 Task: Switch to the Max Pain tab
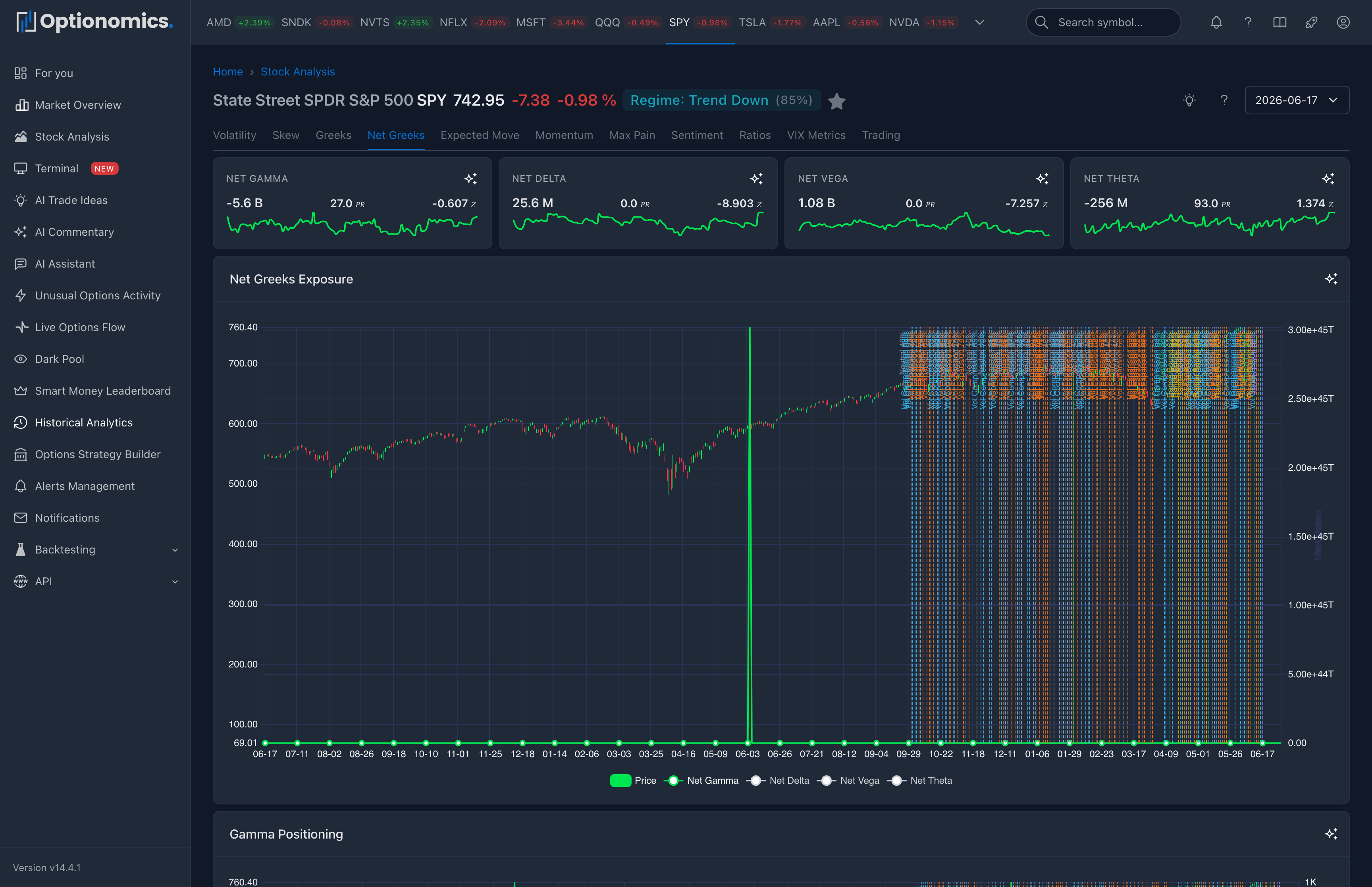pyautogui.click(x=632, y=135)
